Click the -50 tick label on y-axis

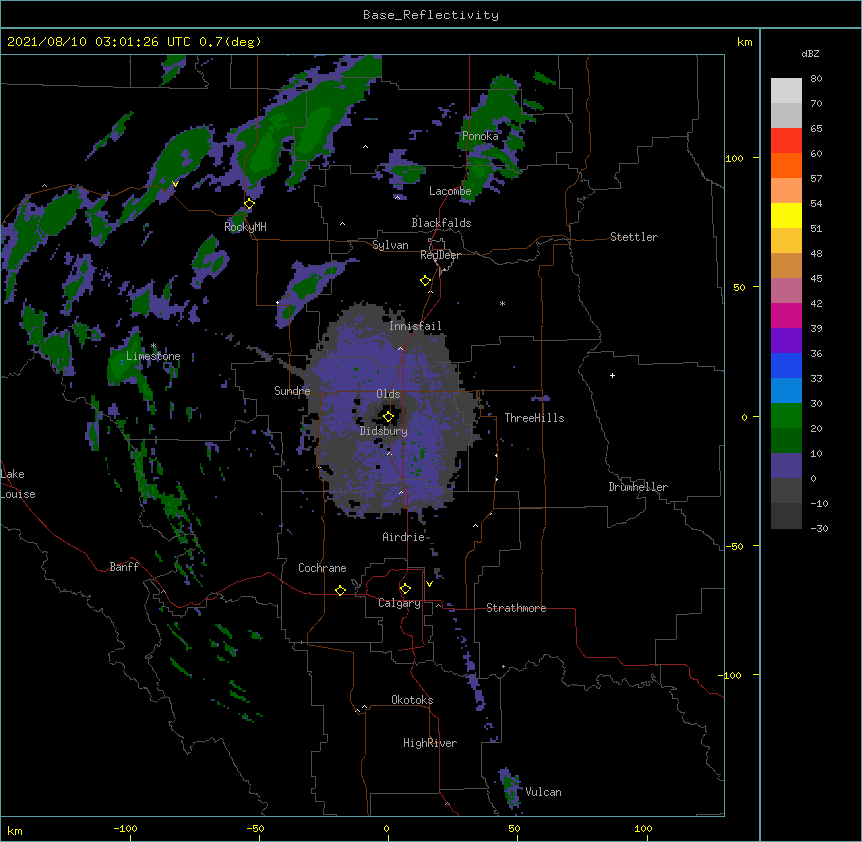[x=734, y=546]
